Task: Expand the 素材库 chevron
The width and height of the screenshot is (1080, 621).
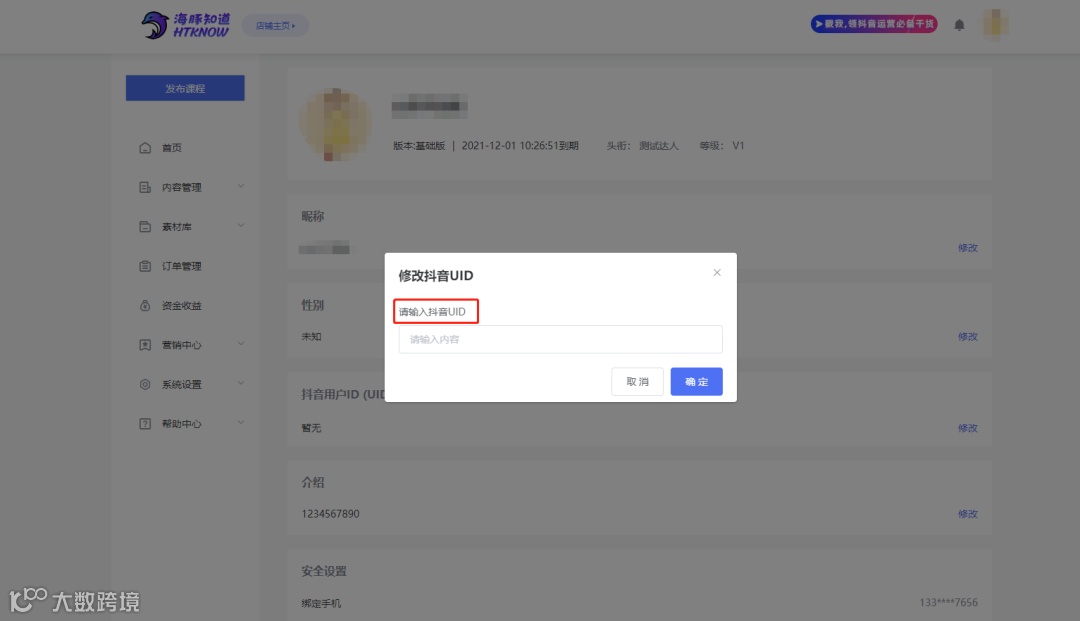Action: point(240,225)
